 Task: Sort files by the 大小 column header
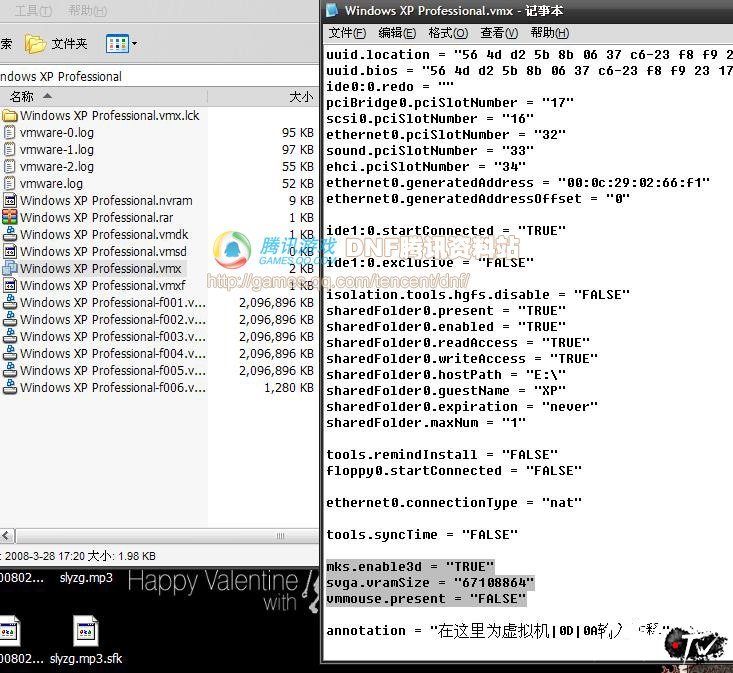click(300, 97)
